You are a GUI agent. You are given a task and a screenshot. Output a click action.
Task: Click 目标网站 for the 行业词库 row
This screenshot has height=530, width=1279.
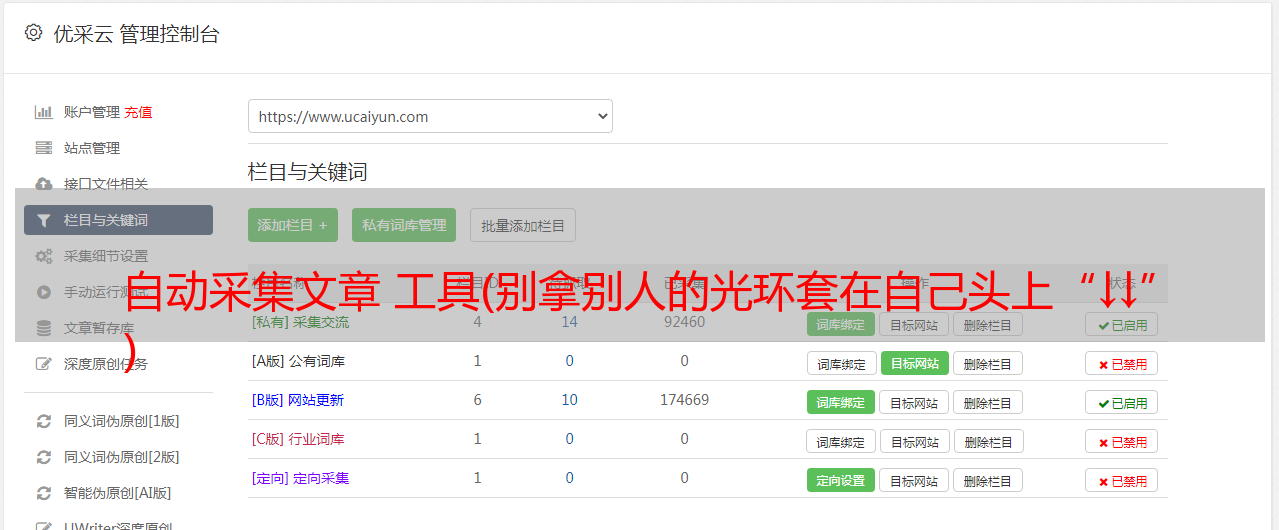click(914, 441)
